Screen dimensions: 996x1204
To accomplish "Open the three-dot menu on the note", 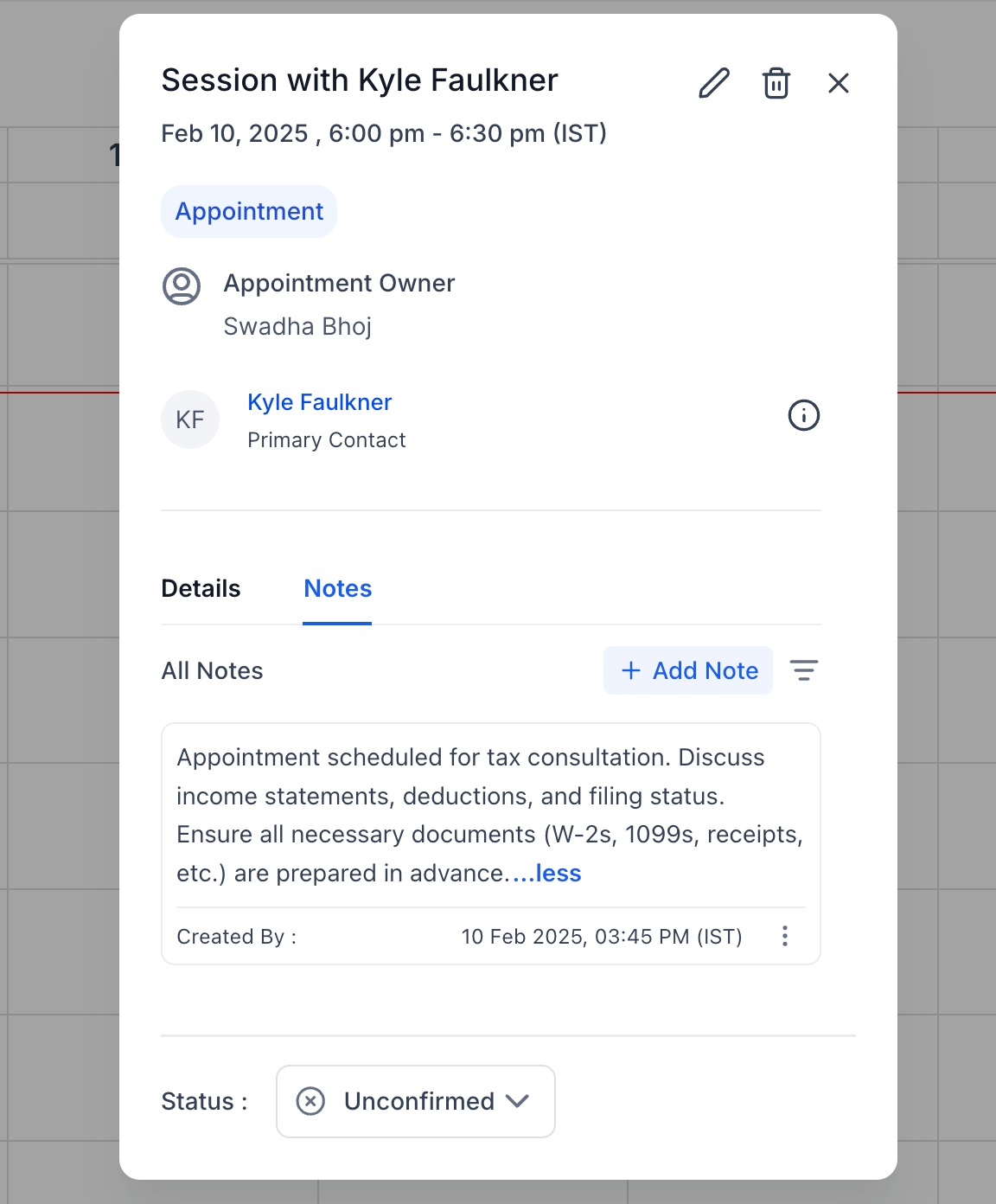I will click(784, 936).
